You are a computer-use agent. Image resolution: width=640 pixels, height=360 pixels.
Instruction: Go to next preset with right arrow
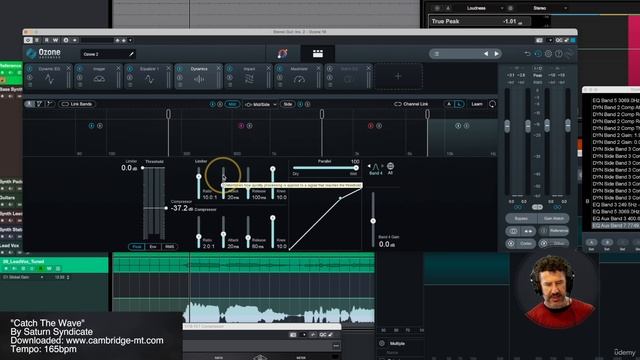pyautogui.click(x=496, y=53)
